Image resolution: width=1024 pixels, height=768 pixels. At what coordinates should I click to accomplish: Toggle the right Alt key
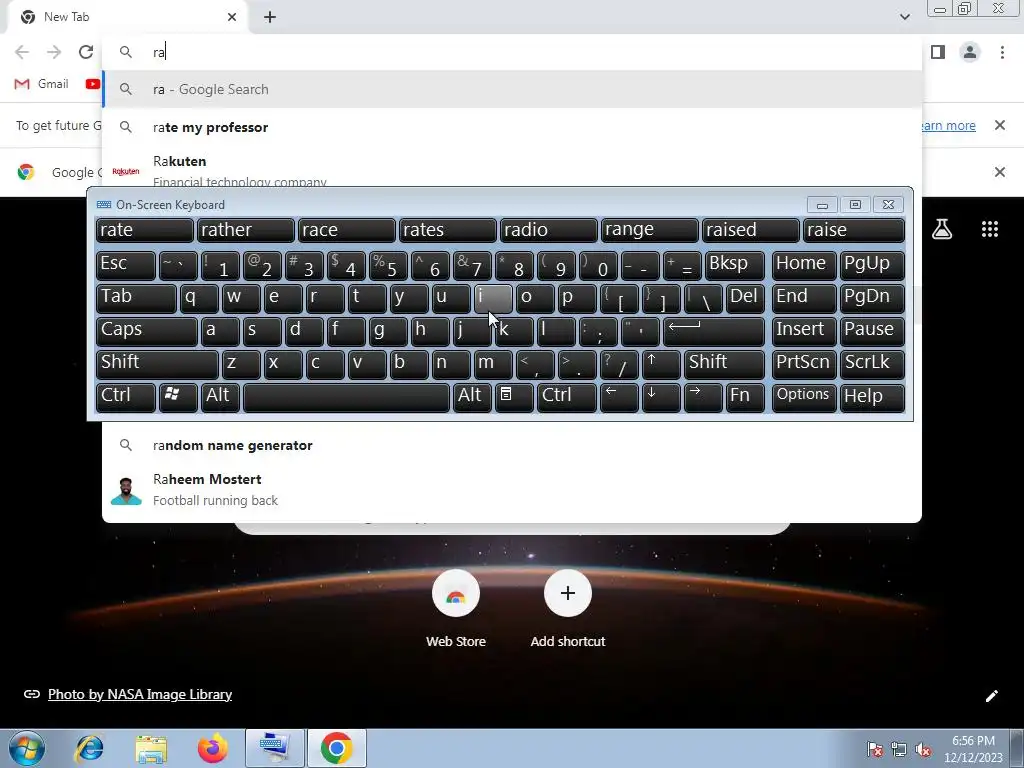tap(472, 397)
